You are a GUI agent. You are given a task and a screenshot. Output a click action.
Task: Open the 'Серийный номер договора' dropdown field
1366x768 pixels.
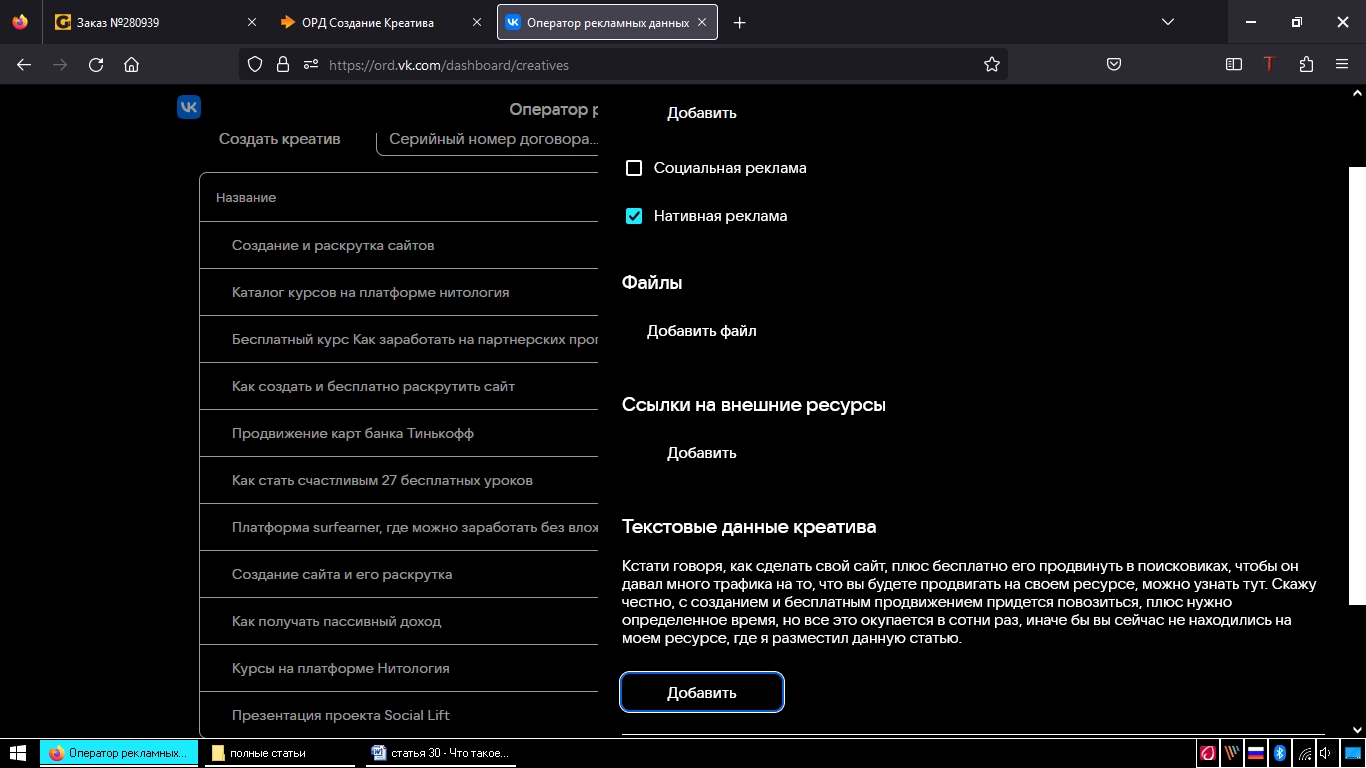pos(487,139)
